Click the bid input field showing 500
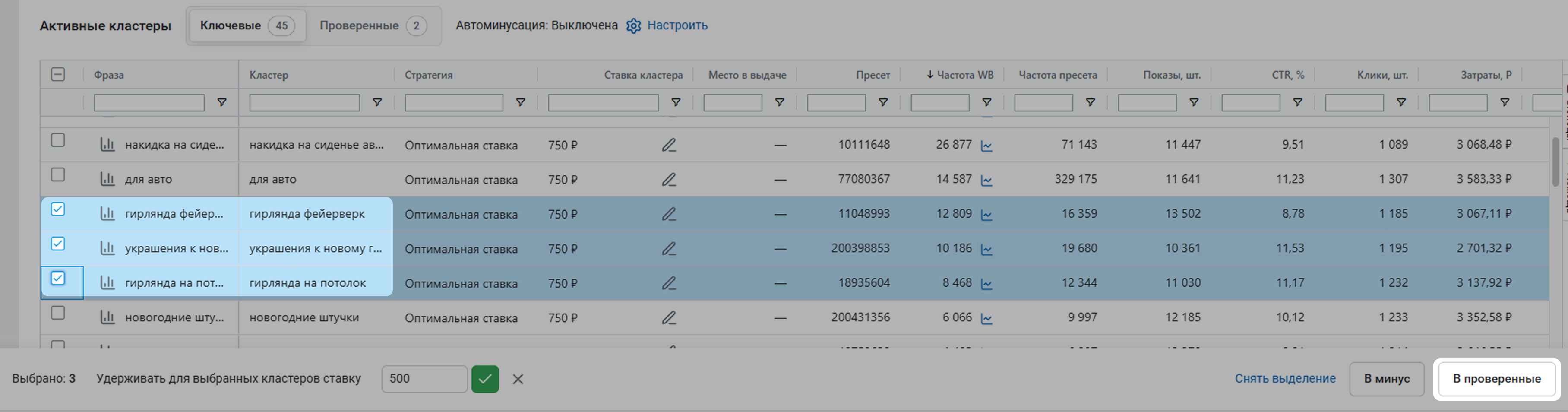Viewport: 1568px width, 412px height. [424, 378]
